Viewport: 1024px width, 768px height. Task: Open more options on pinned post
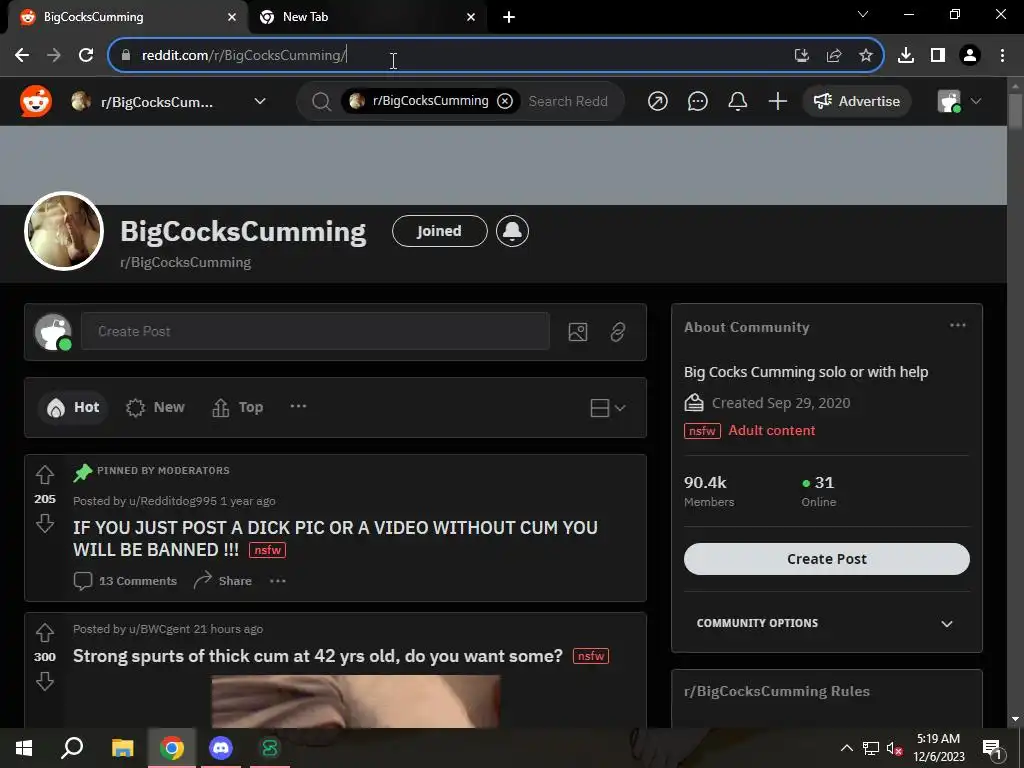point(278,581)
